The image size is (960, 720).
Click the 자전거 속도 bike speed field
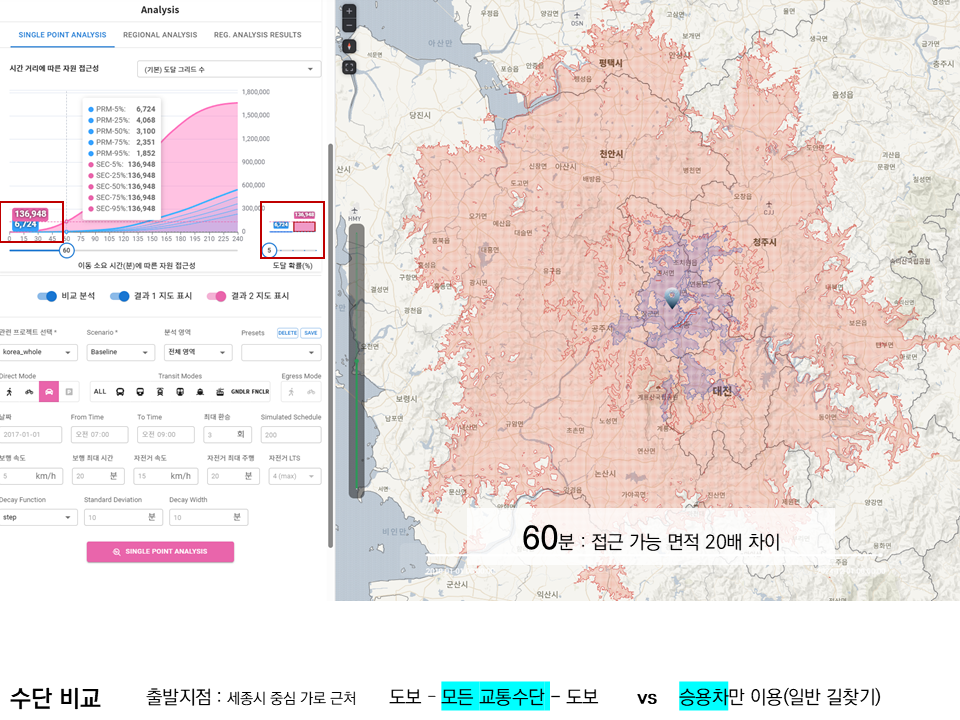[165, 476]
